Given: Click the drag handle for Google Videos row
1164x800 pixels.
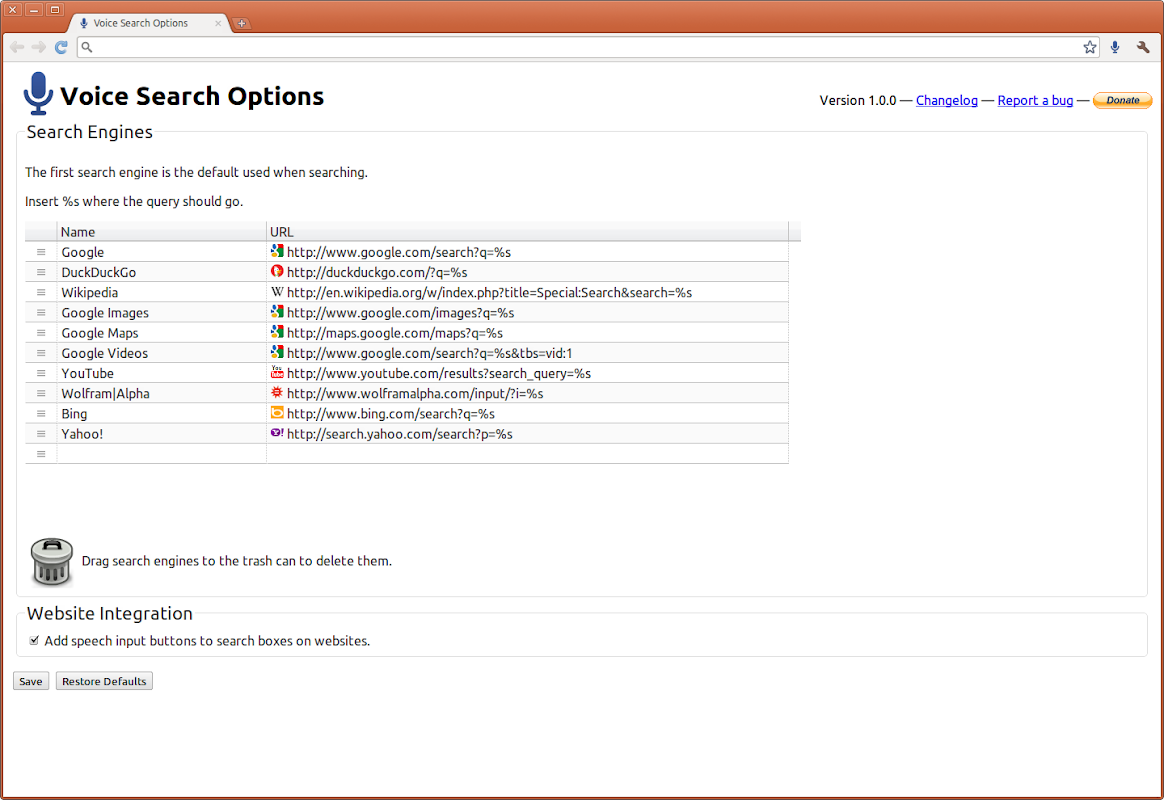Looking at the screenshot, I should (x=41, y=353).
